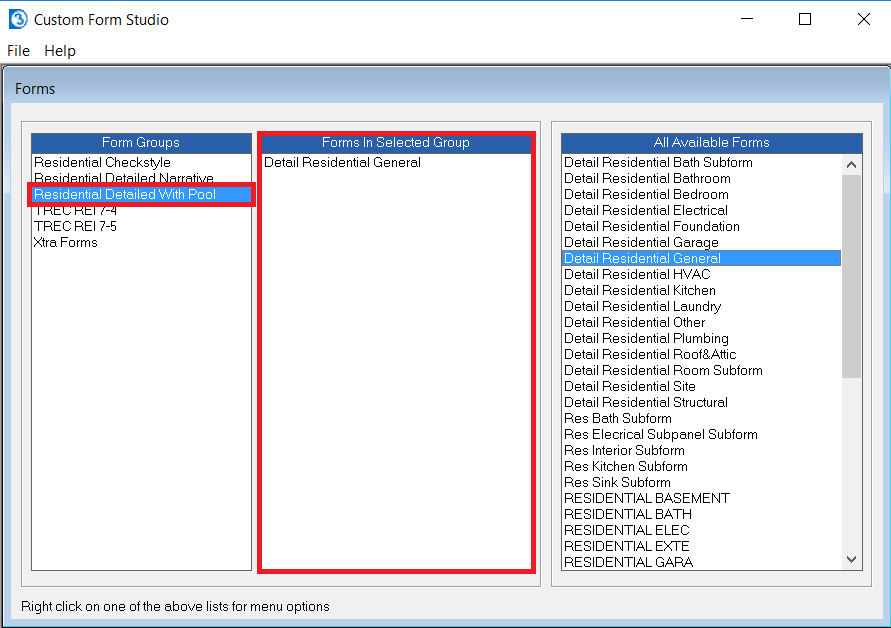Select the Residential Detailed With Pool group
The image size is (891, 628).
pos(141,194)
